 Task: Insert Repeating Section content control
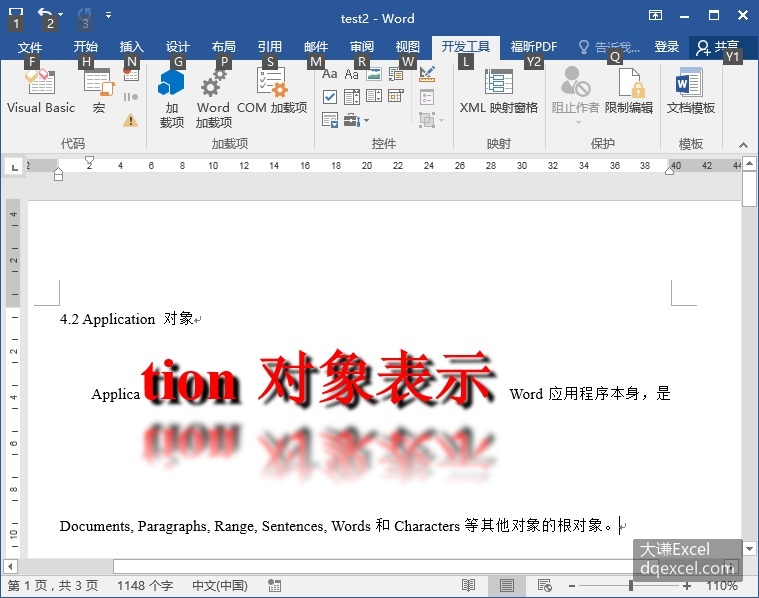tap(330, 120)
